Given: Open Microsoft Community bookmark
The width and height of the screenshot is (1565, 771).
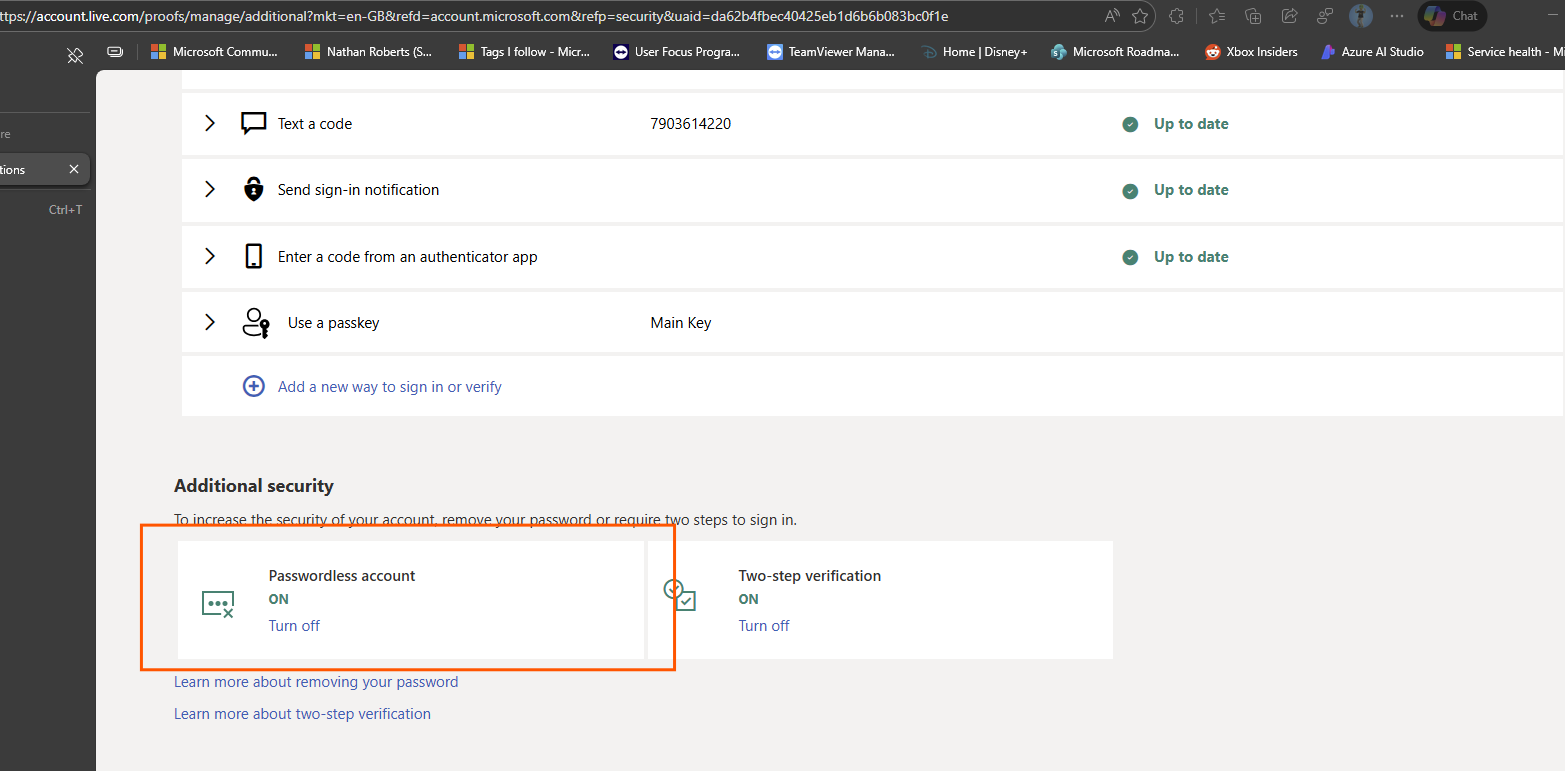Looking at the screenshot, I should click(215, 52).
